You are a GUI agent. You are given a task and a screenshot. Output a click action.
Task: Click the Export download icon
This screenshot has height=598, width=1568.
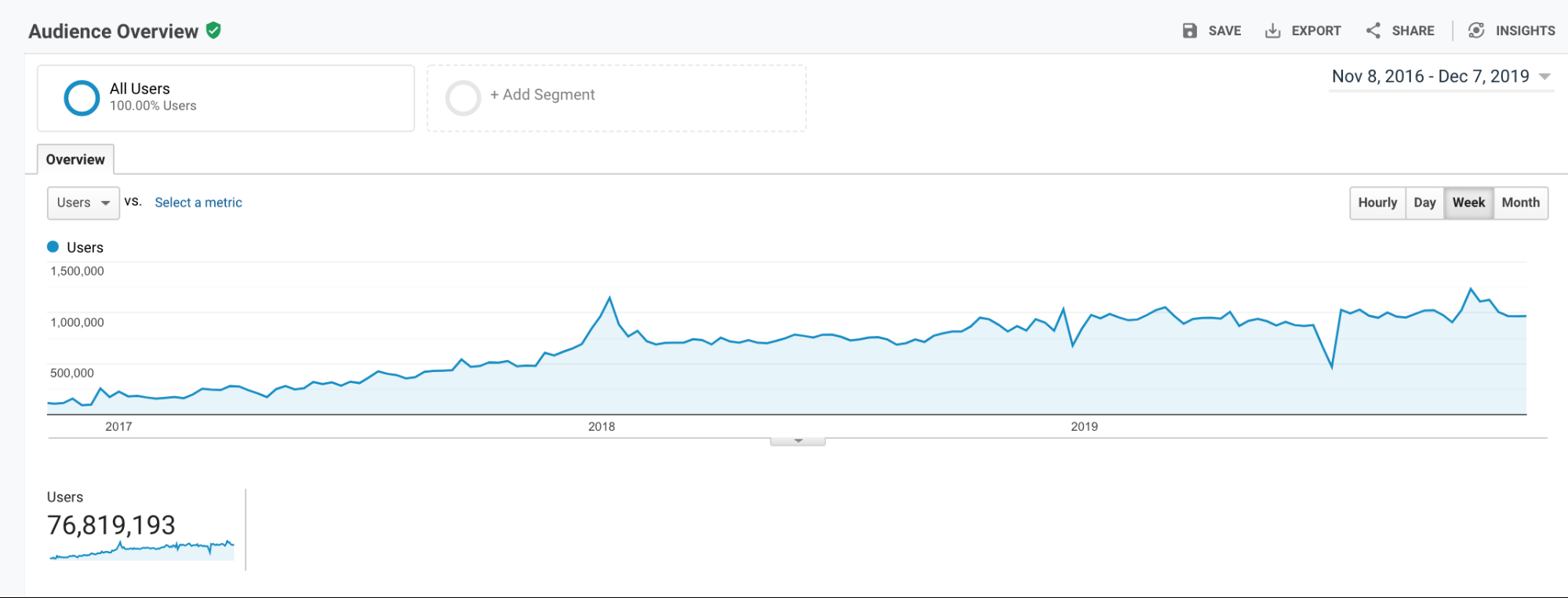point(1272,31)
